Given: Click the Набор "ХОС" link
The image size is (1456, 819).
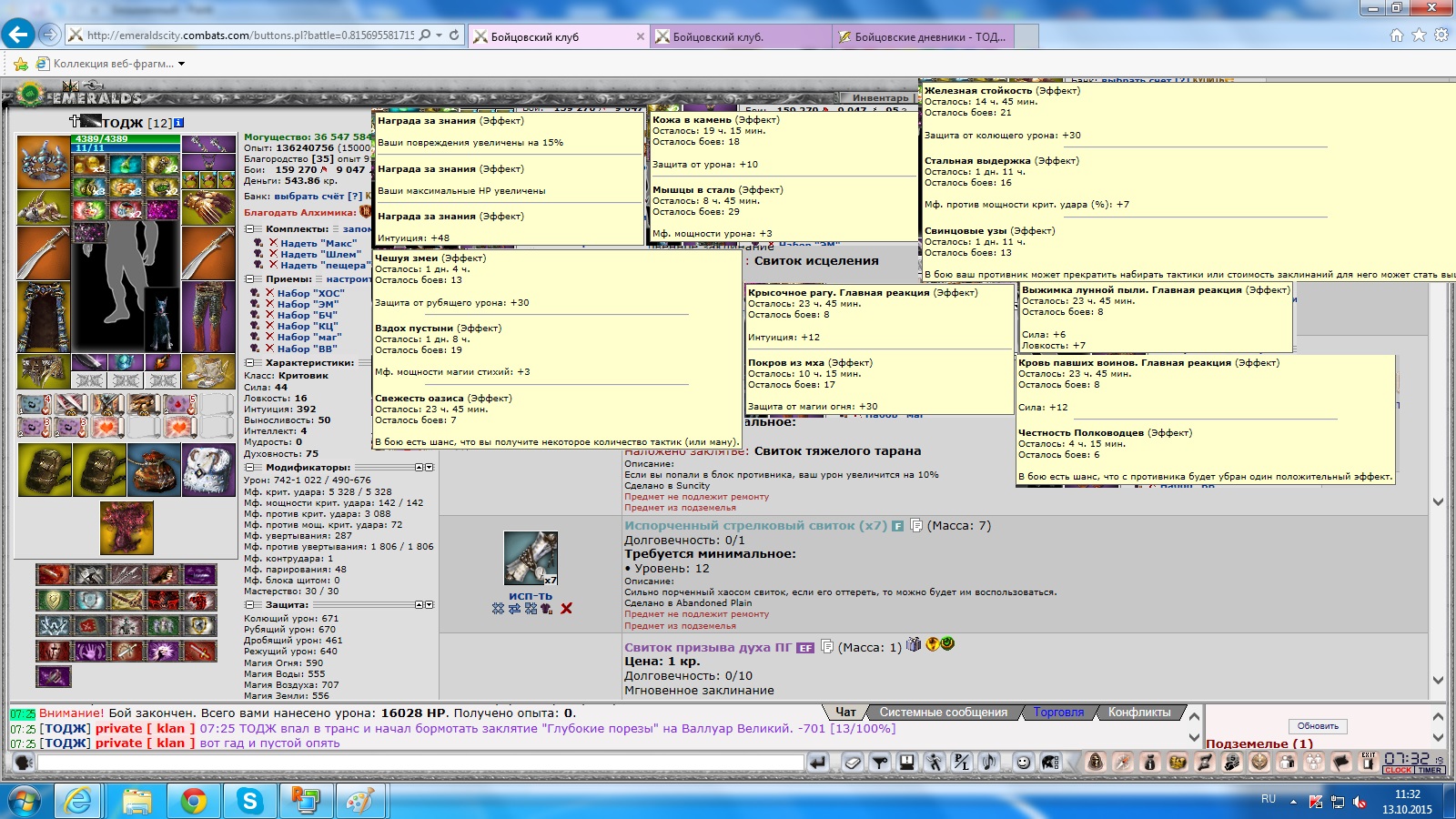Looking at the screenshot, I should 310,293.
